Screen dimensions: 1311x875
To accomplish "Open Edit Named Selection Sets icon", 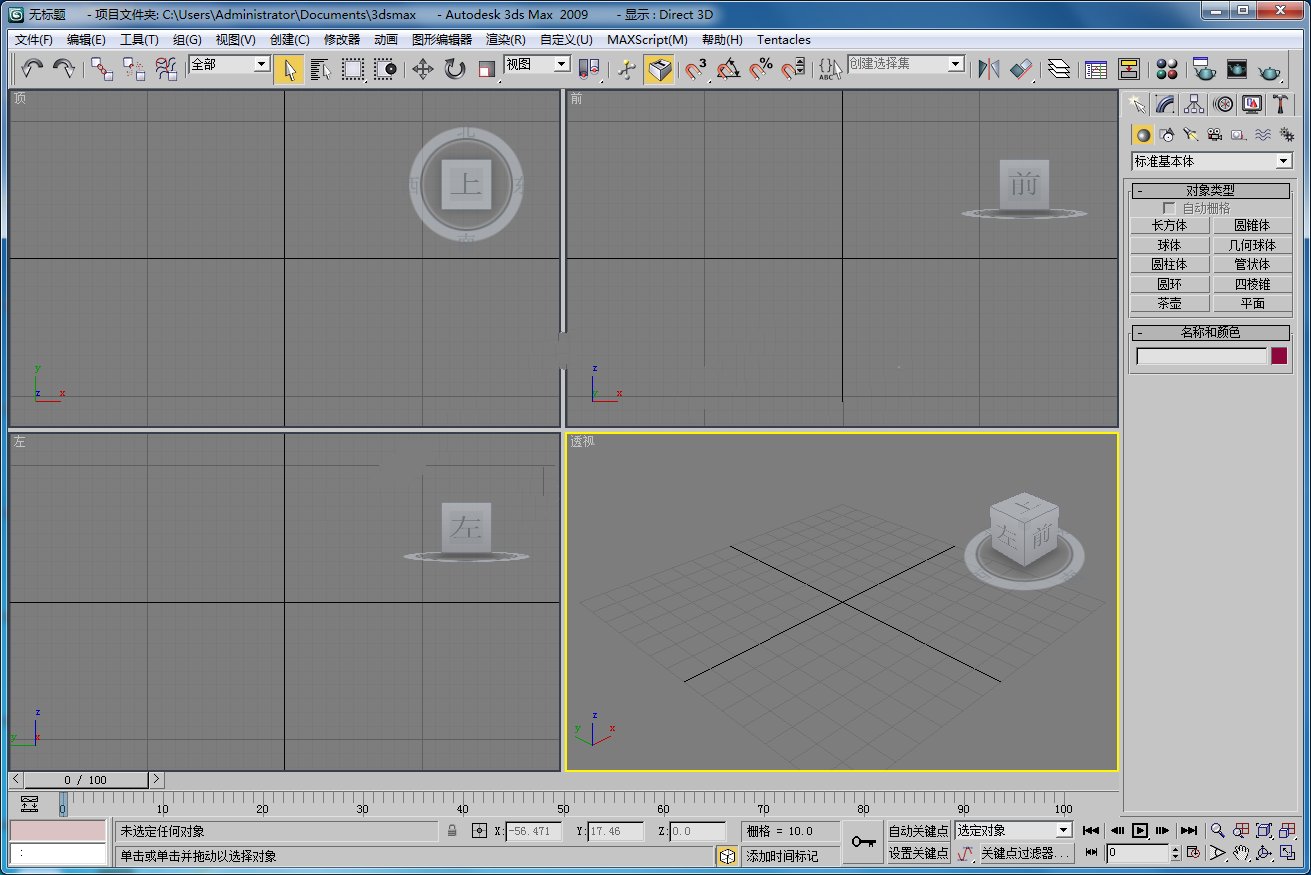I will point(830,69).
